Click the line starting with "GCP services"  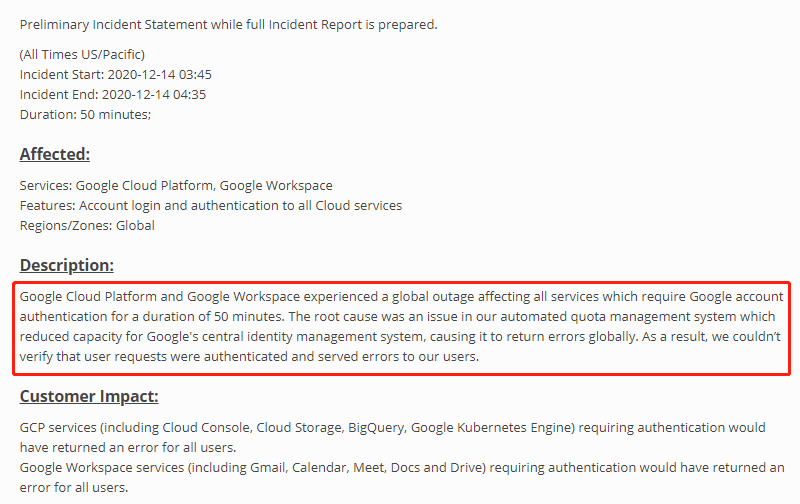393,427
